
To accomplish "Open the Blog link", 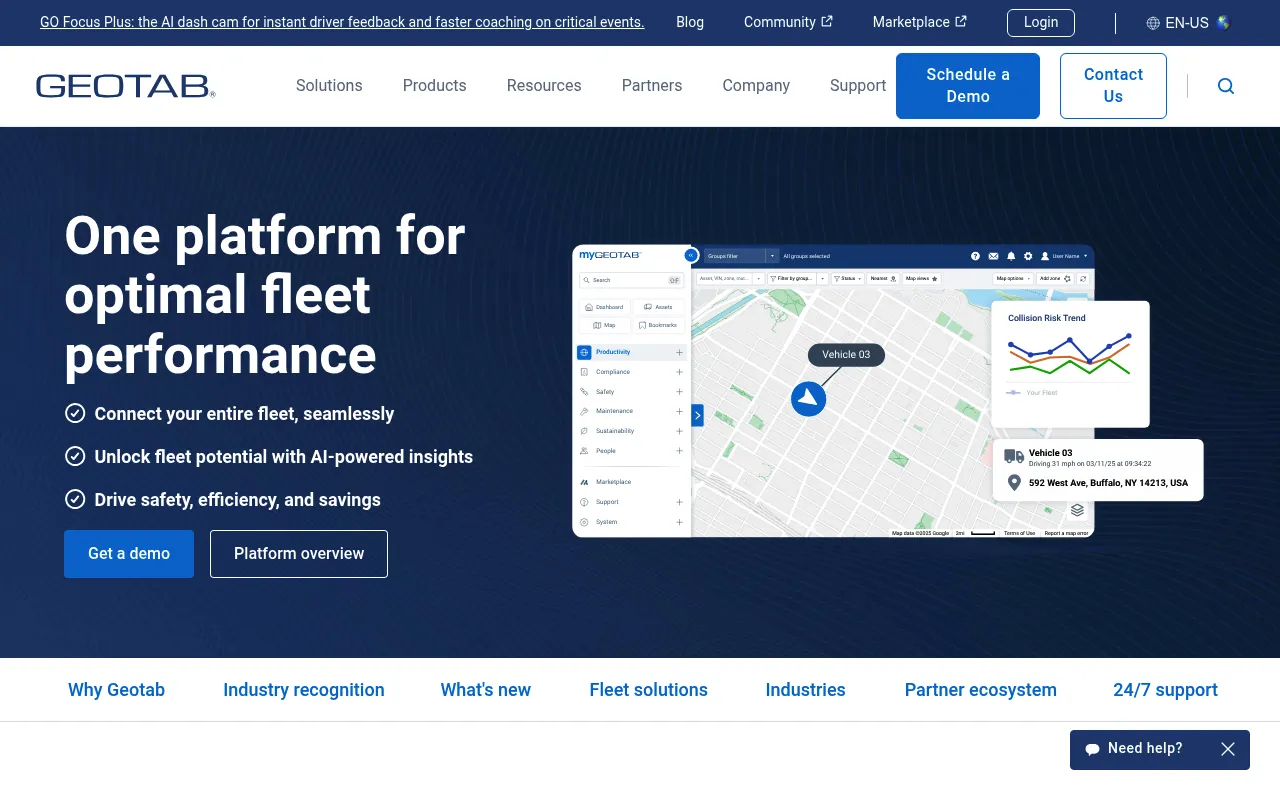I will tap(690, 22).
